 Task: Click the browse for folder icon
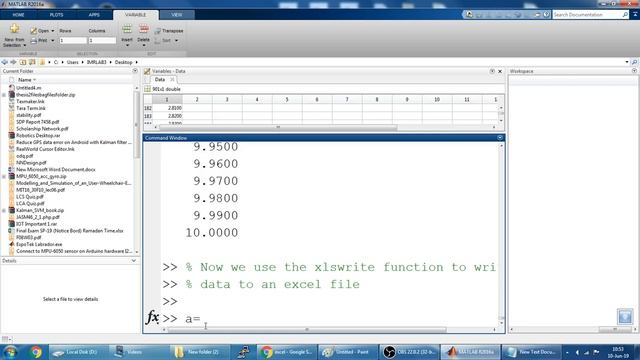click(x=32, y=62)
